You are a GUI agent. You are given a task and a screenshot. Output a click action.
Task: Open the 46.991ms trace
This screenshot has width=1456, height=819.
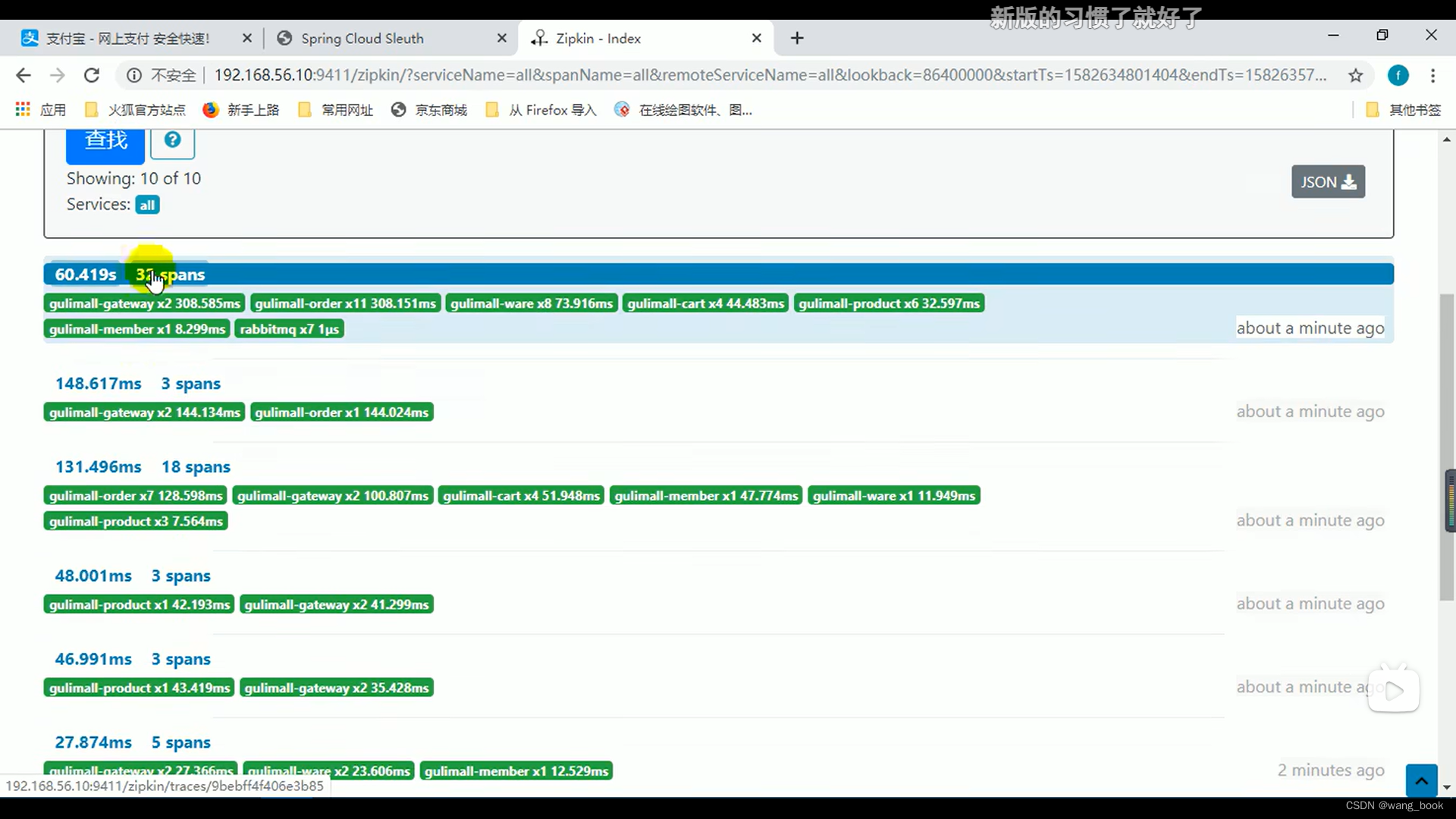pos(93,660)
